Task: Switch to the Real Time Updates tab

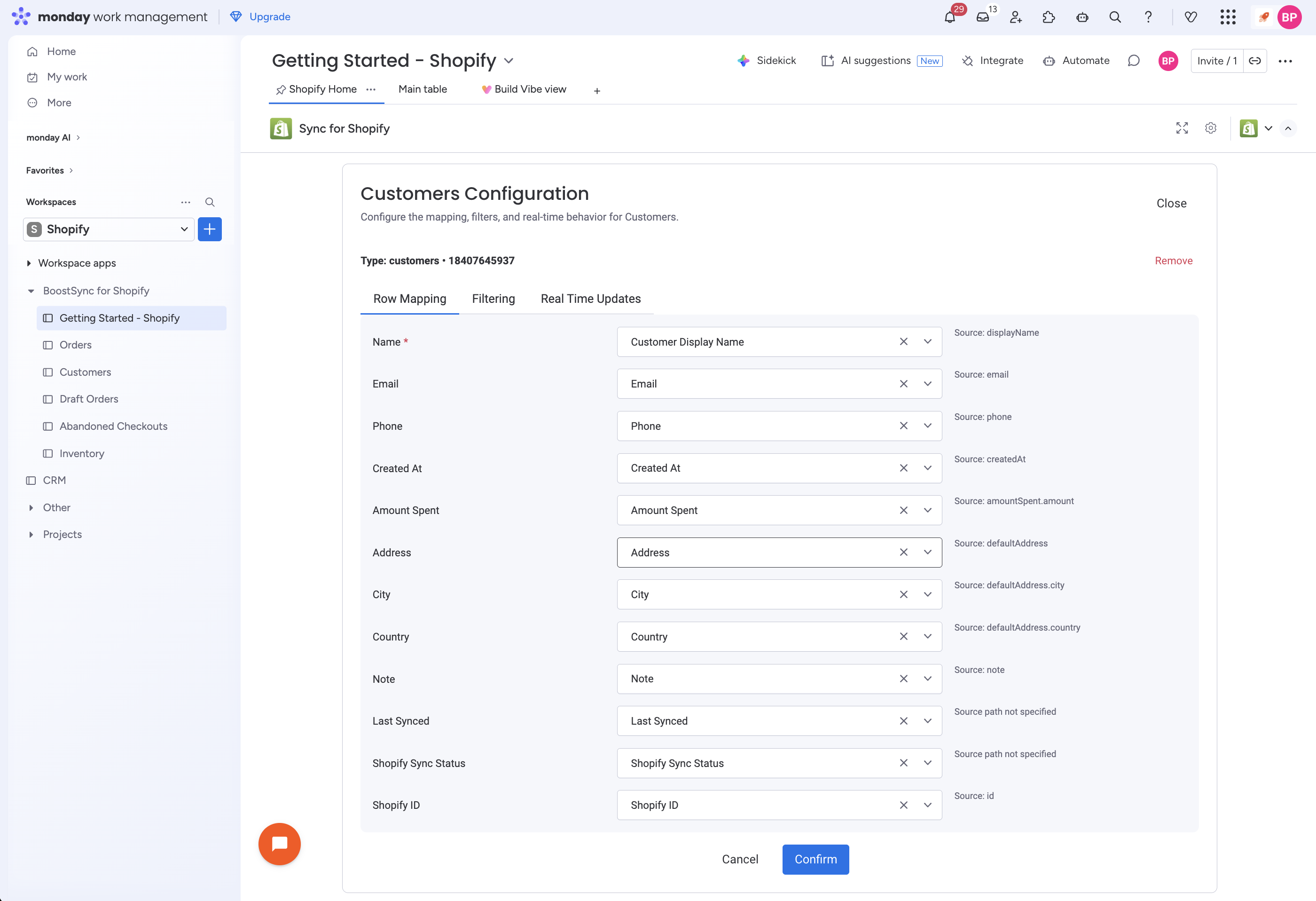Action: coord(591,299)
